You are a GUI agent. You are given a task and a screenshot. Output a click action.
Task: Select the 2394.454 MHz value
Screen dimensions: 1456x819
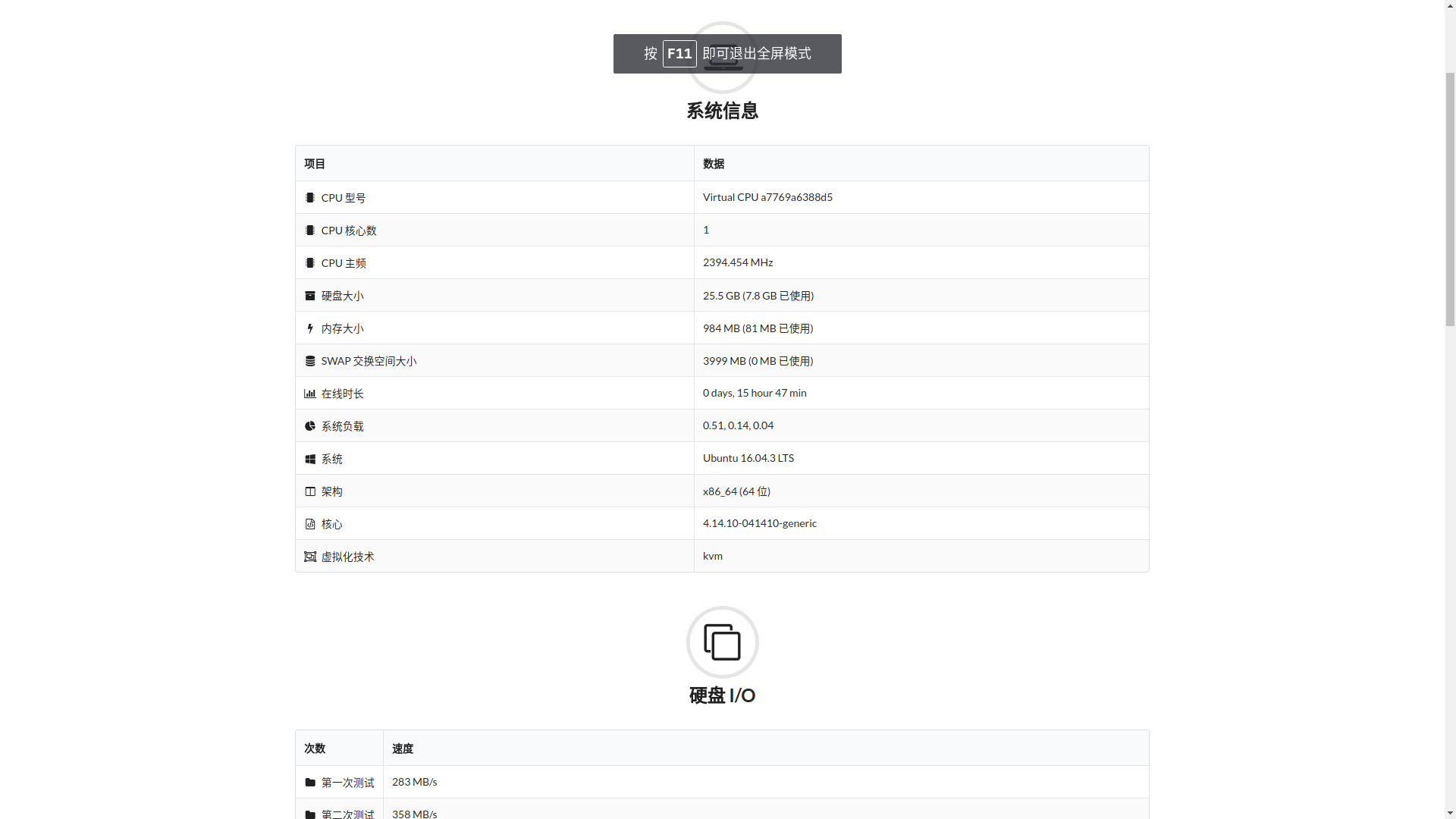pyautogui.click(x=738, y=262)
